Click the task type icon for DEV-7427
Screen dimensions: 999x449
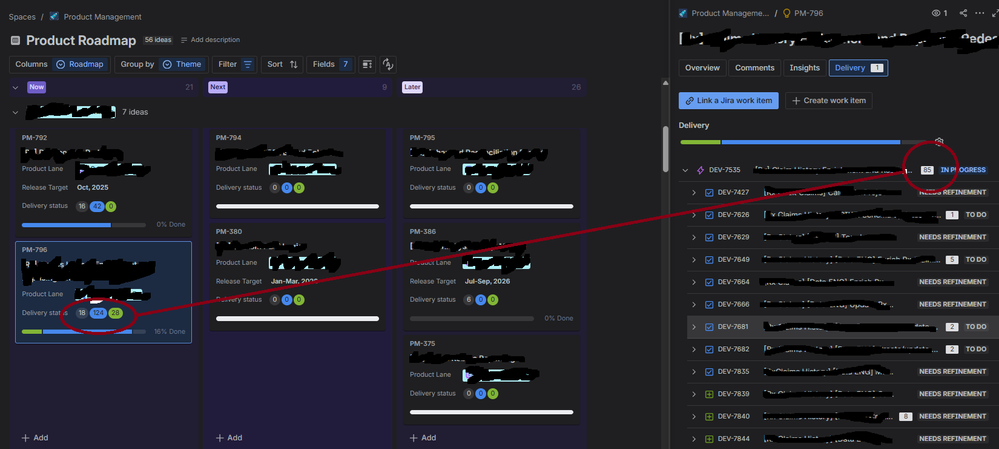pos(709,192)
